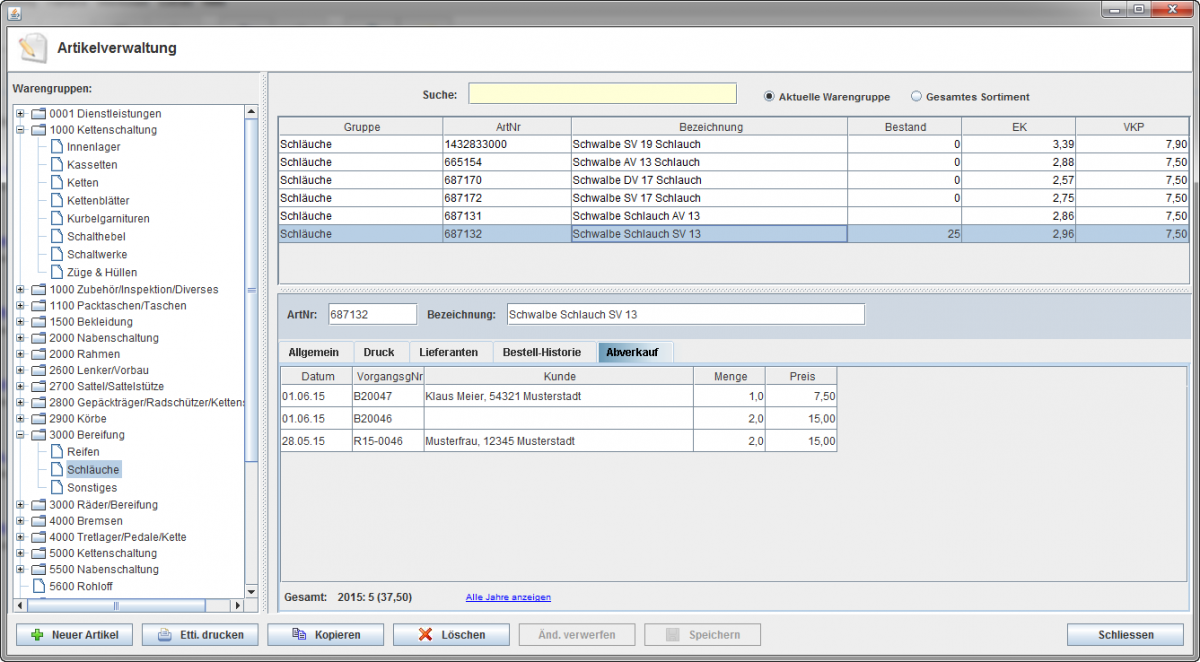
Task: Click the Kopieren copy icon
Action: (x=299, y=635)
